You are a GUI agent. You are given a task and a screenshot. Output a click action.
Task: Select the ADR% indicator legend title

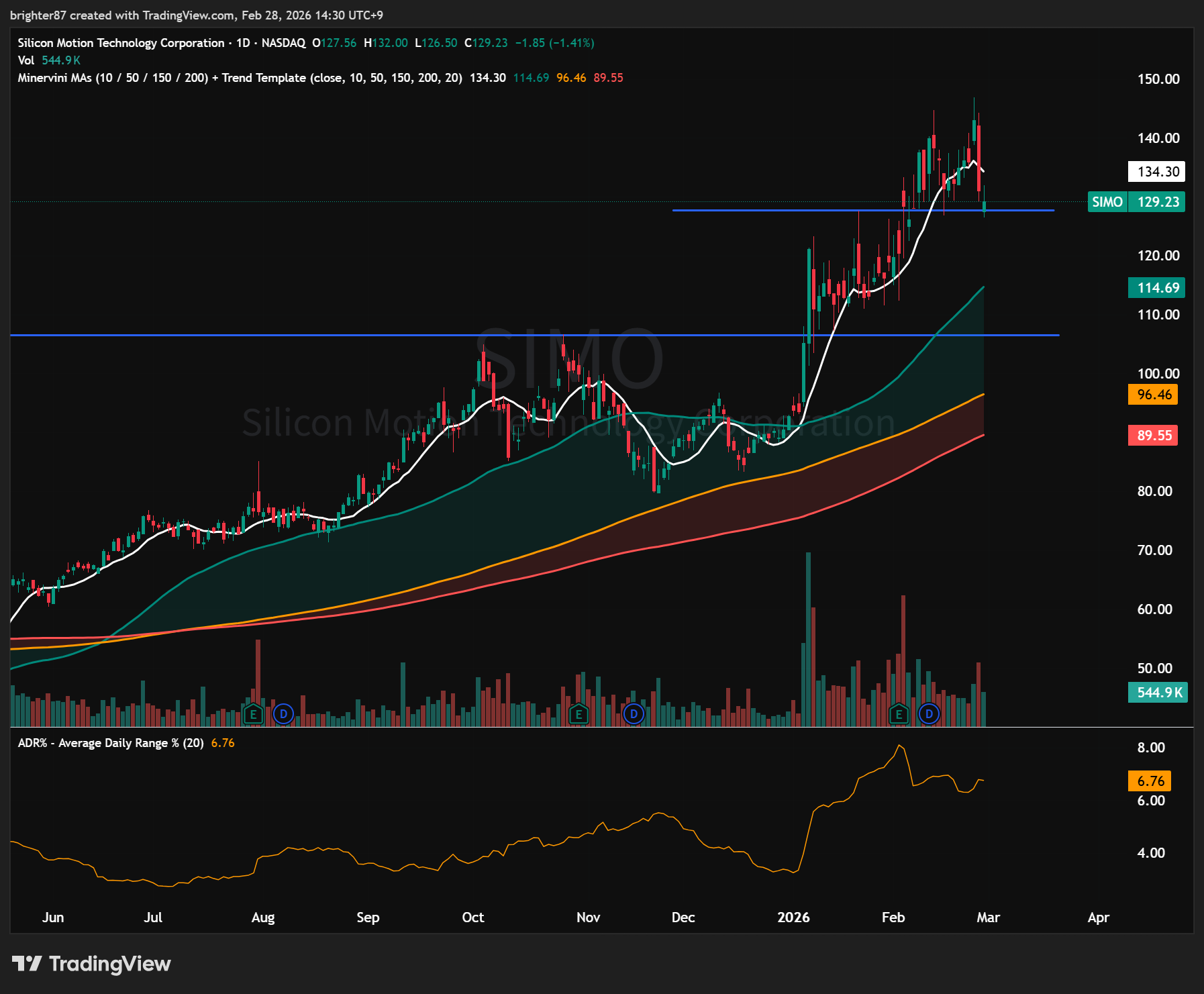point(111,743)
